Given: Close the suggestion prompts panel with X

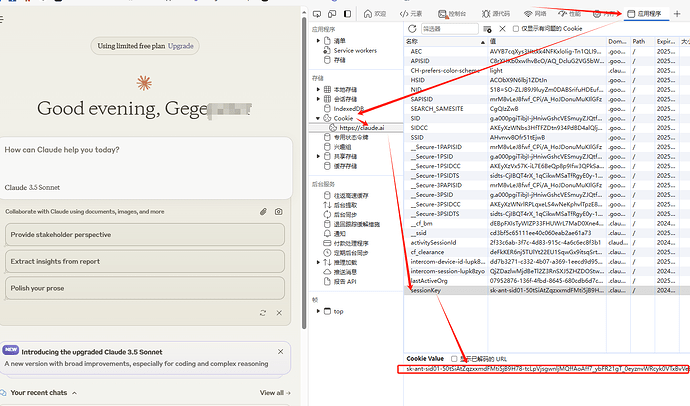Looking at the screenshot, I should pyautogui.click(x=279, y=313).
